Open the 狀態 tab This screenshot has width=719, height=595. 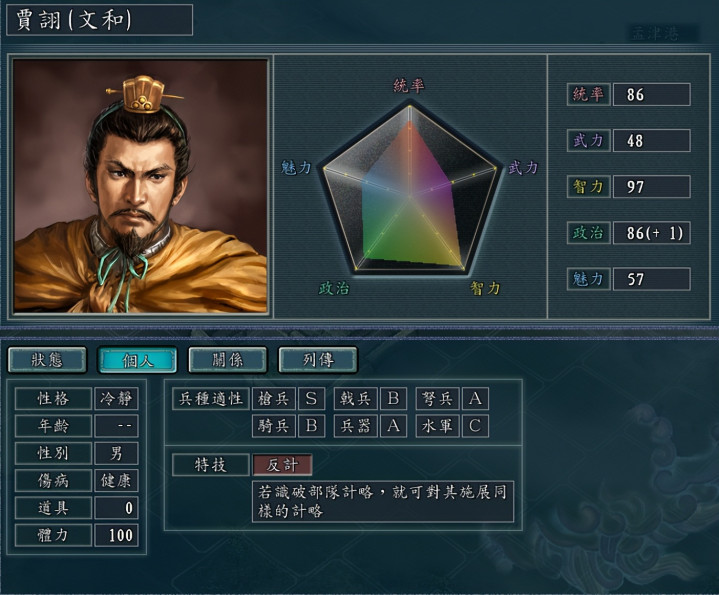tap(47, 360)
